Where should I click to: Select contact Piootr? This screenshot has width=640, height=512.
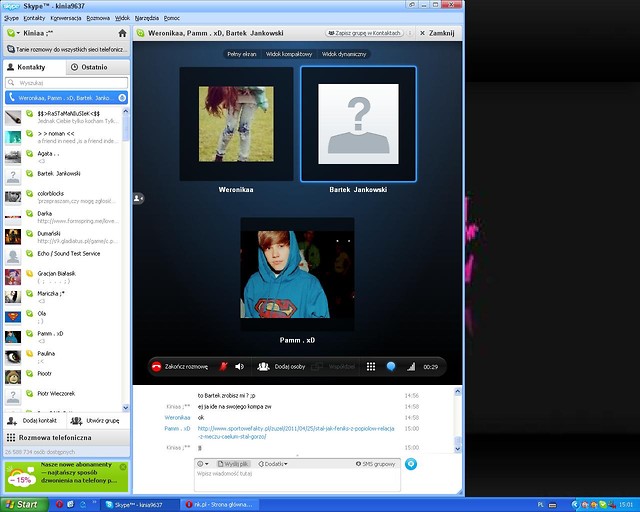click(63, 377)
